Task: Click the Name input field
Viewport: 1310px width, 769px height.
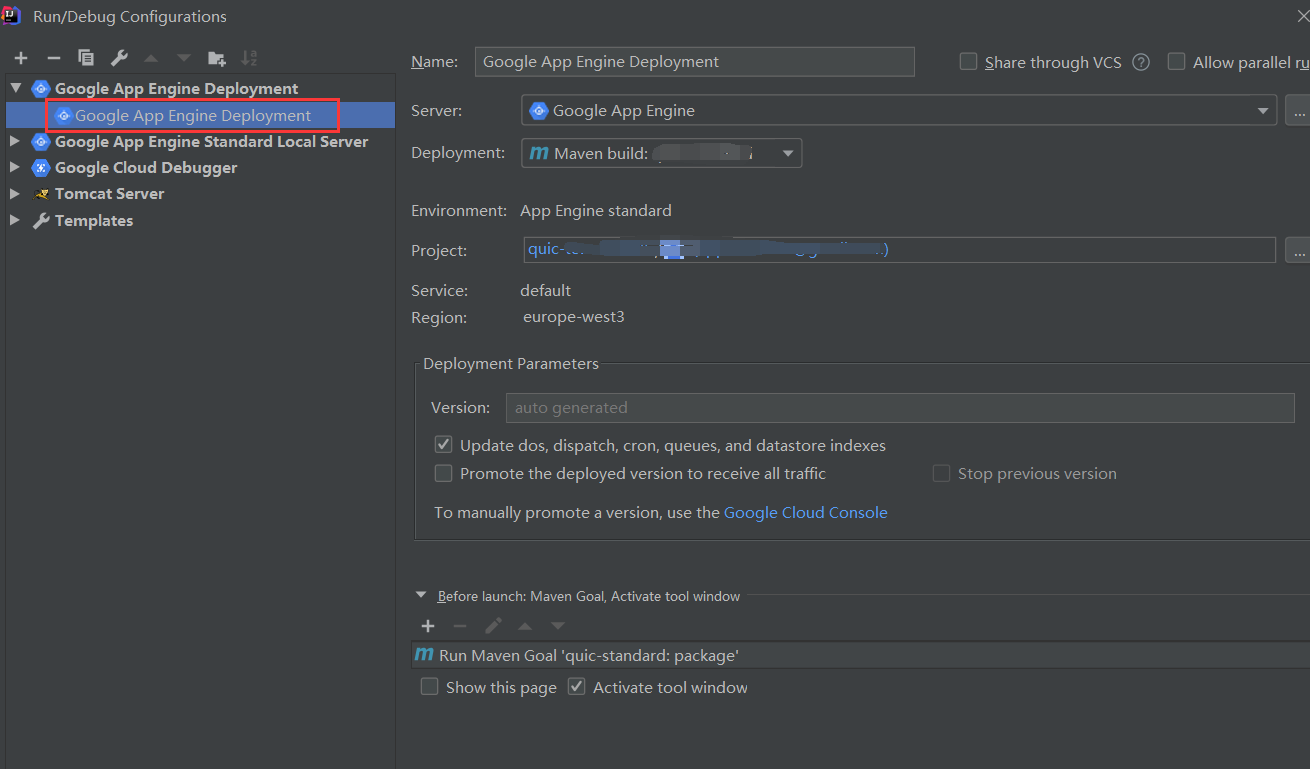Action: click(x=694, y=62)
